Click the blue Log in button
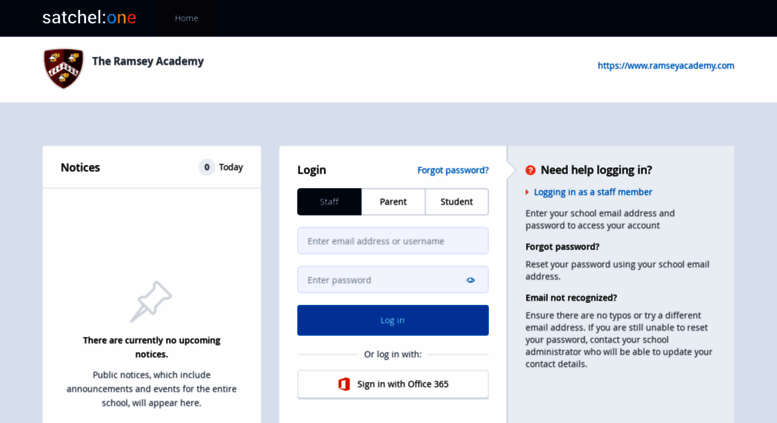 click(x=393, y=320)
